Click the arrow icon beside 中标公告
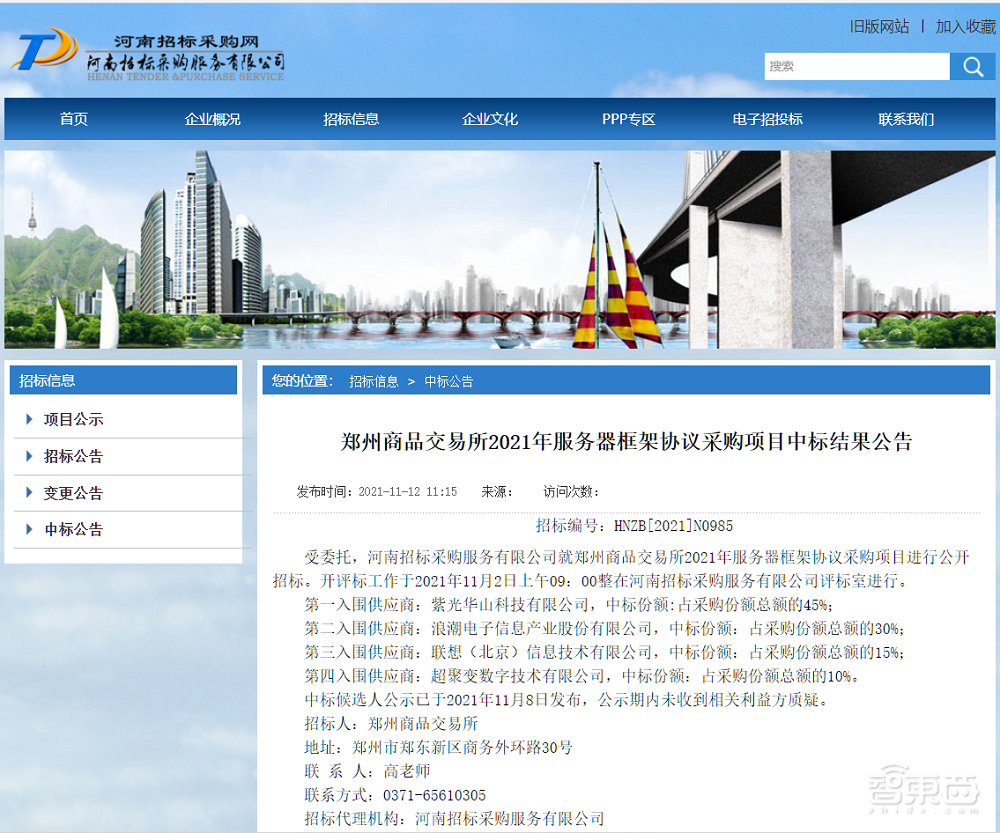Screen dimensions: 1000x833 28,529
